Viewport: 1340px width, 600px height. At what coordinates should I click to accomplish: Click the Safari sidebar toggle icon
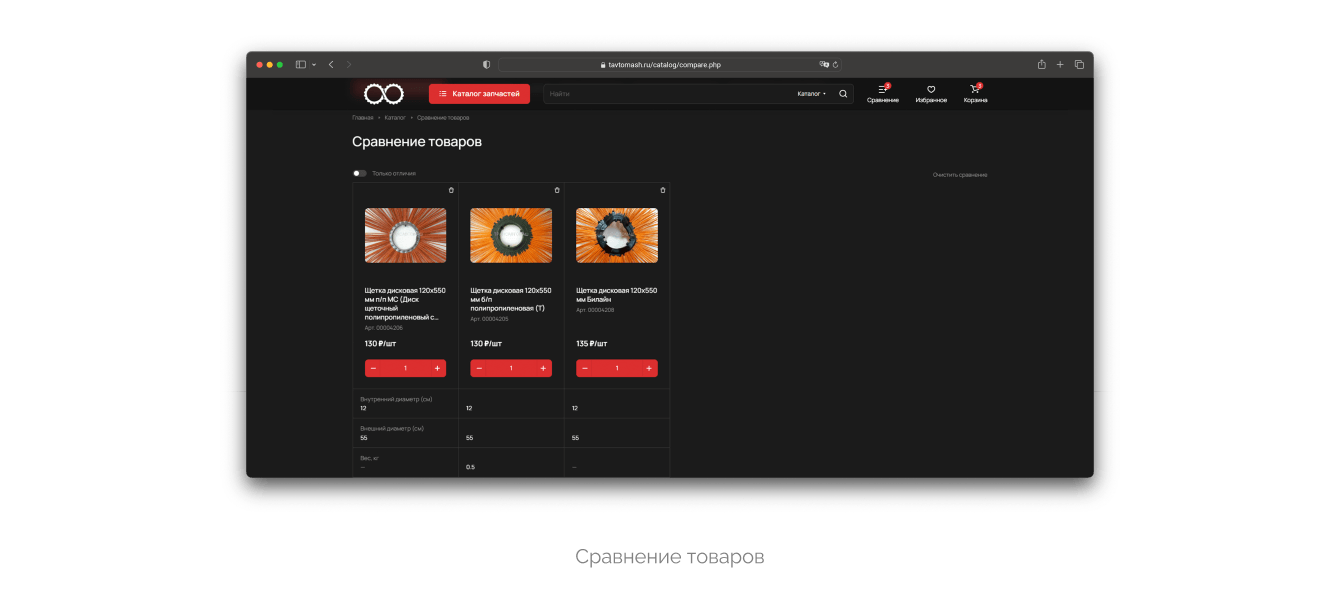[x=300, y=64]
